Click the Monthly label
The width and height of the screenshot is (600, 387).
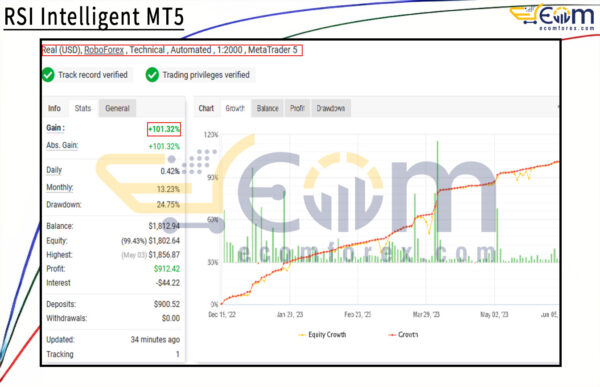pos(60,188)
